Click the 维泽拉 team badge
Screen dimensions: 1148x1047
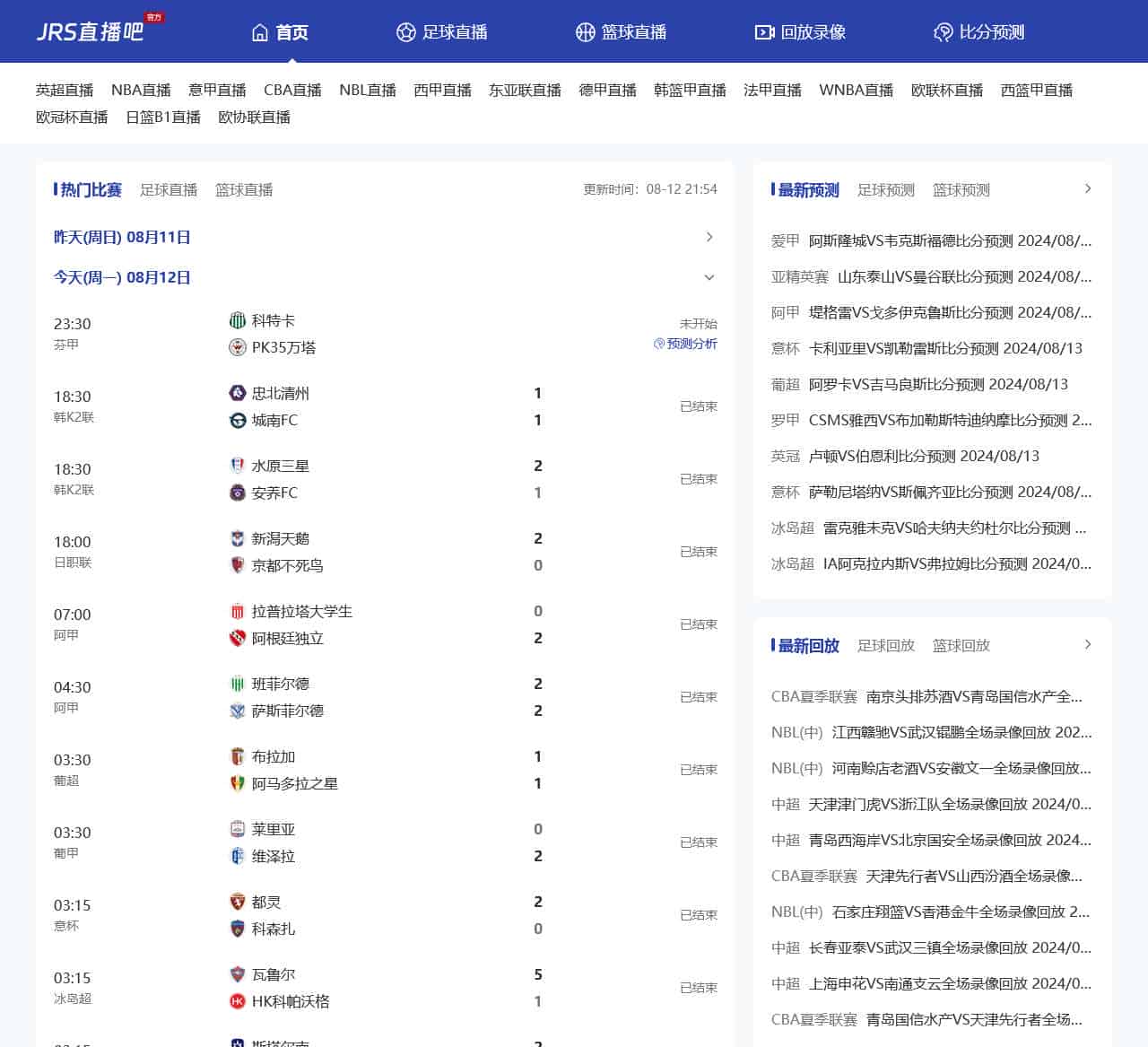pos(238,856)
